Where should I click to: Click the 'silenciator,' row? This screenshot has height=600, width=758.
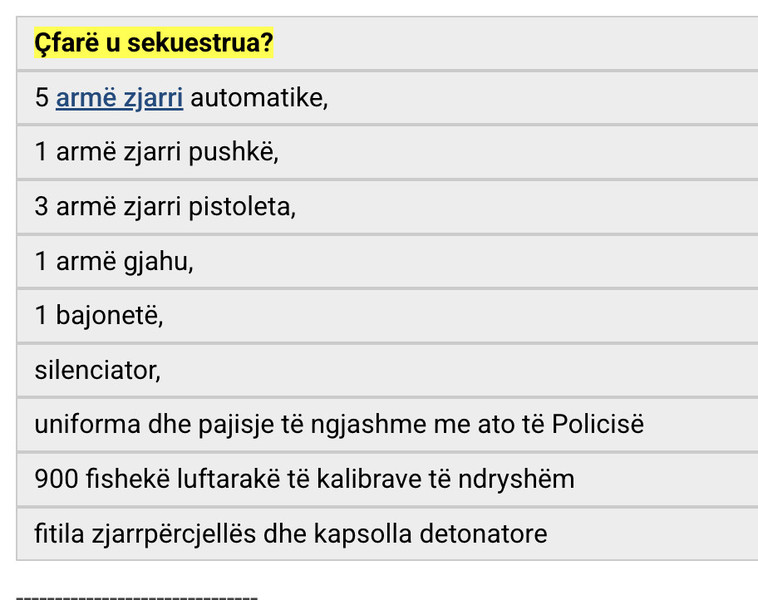coord(387,371)
